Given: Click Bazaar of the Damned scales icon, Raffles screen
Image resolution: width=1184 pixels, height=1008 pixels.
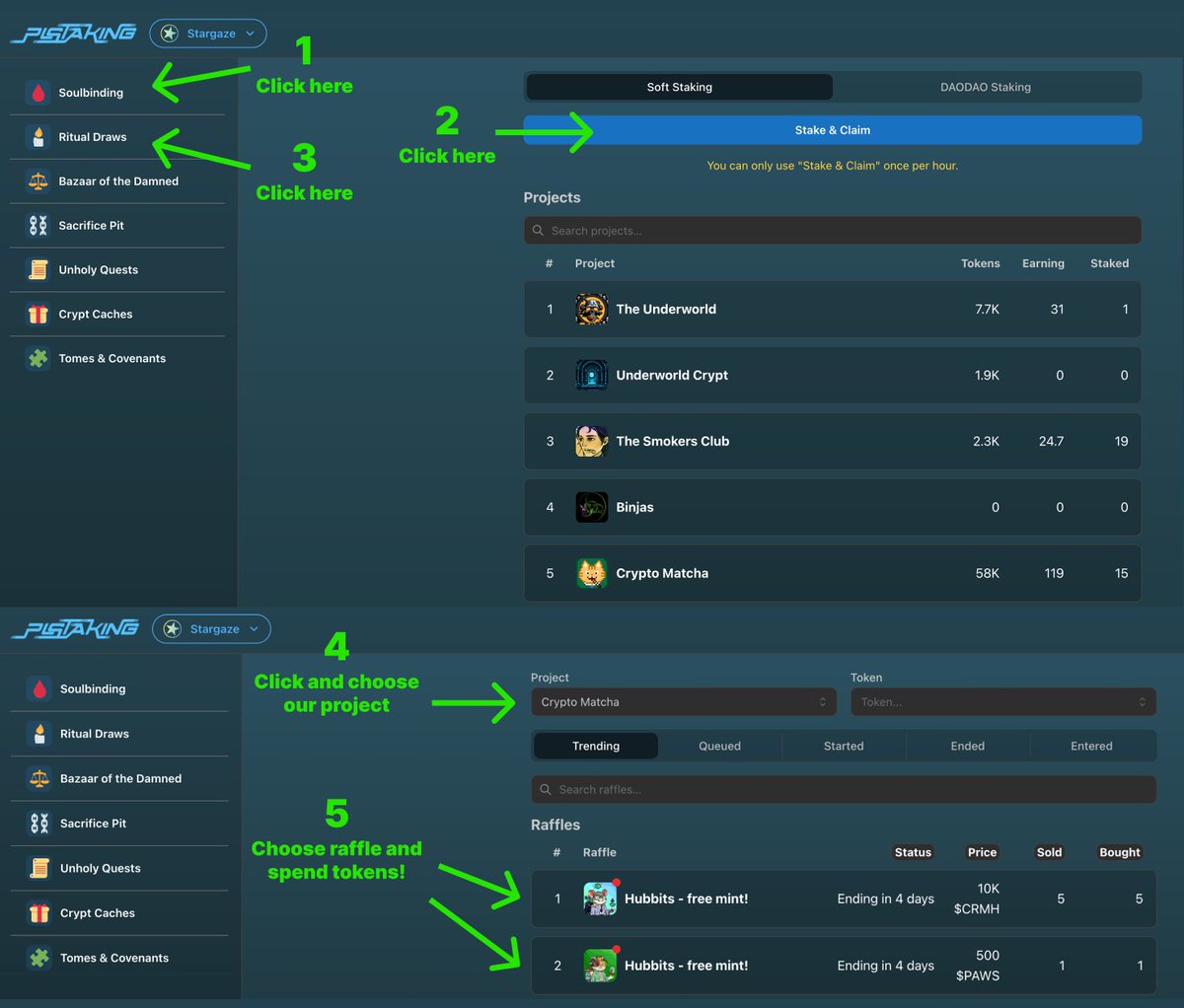Looking at the screenshot, I should pyautogui.click(x=39, y=779).
